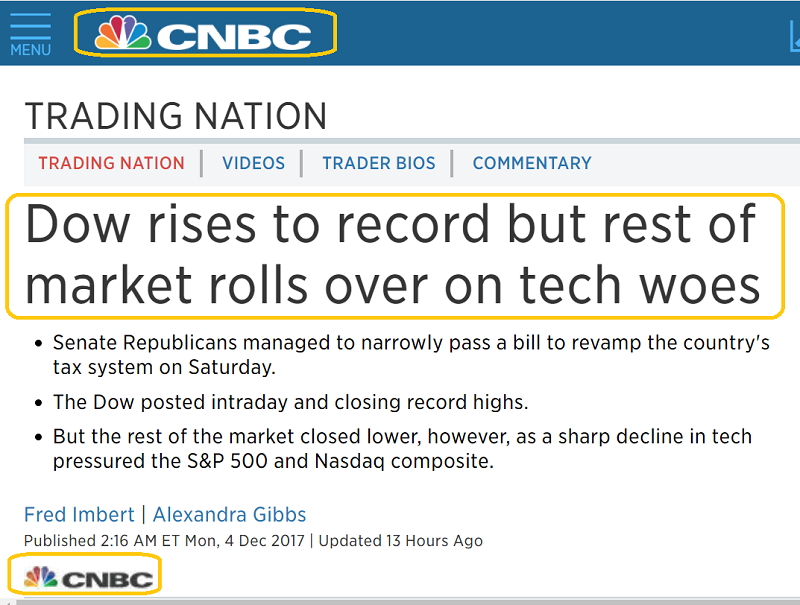
Task: Click the large TRADING NATION section heading
Action: tap(176, 116)
